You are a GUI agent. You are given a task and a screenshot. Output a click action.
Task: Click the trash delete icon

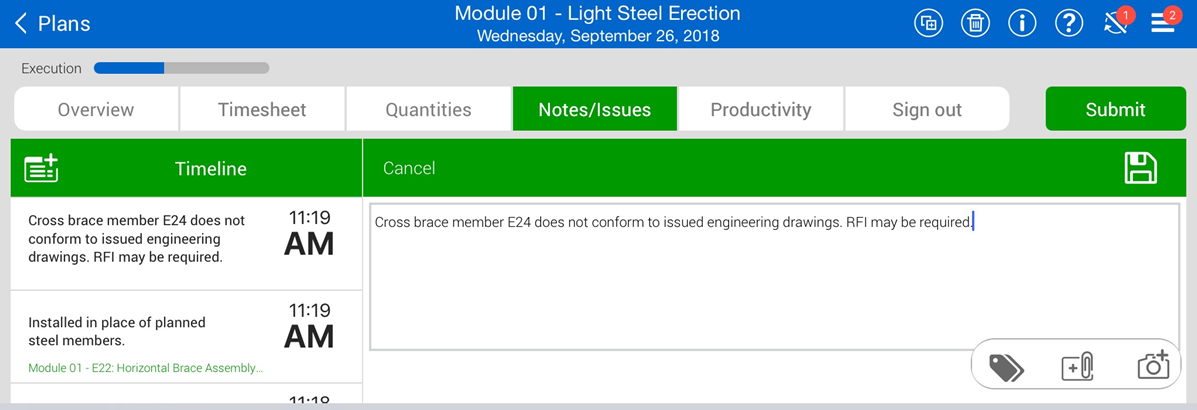975,23
